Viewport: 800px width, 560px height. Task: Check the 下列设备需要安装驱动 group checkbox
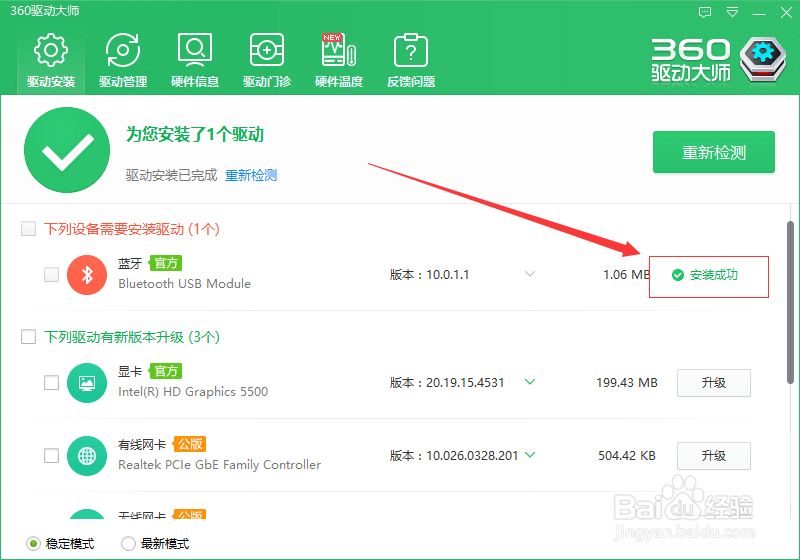[29, 228]
